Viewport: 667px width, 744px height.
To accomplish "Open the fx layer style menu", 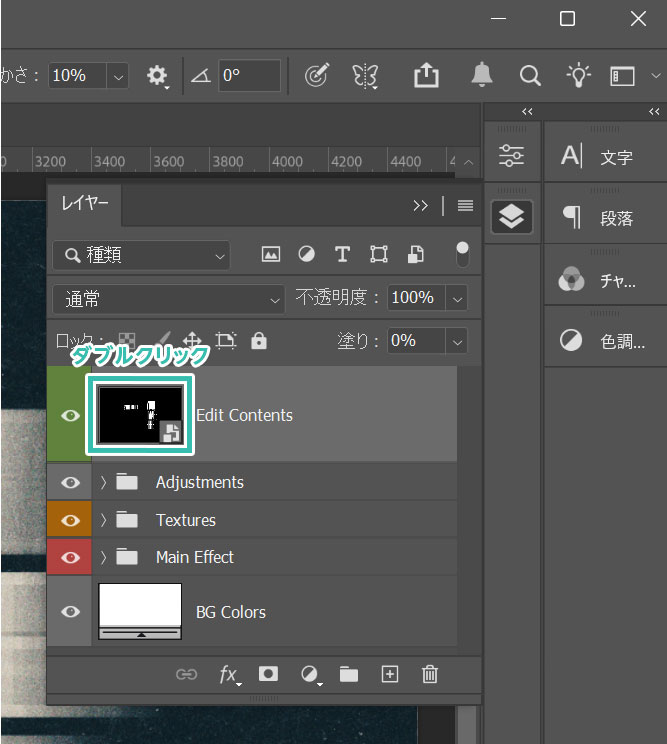I will (229, 675).
